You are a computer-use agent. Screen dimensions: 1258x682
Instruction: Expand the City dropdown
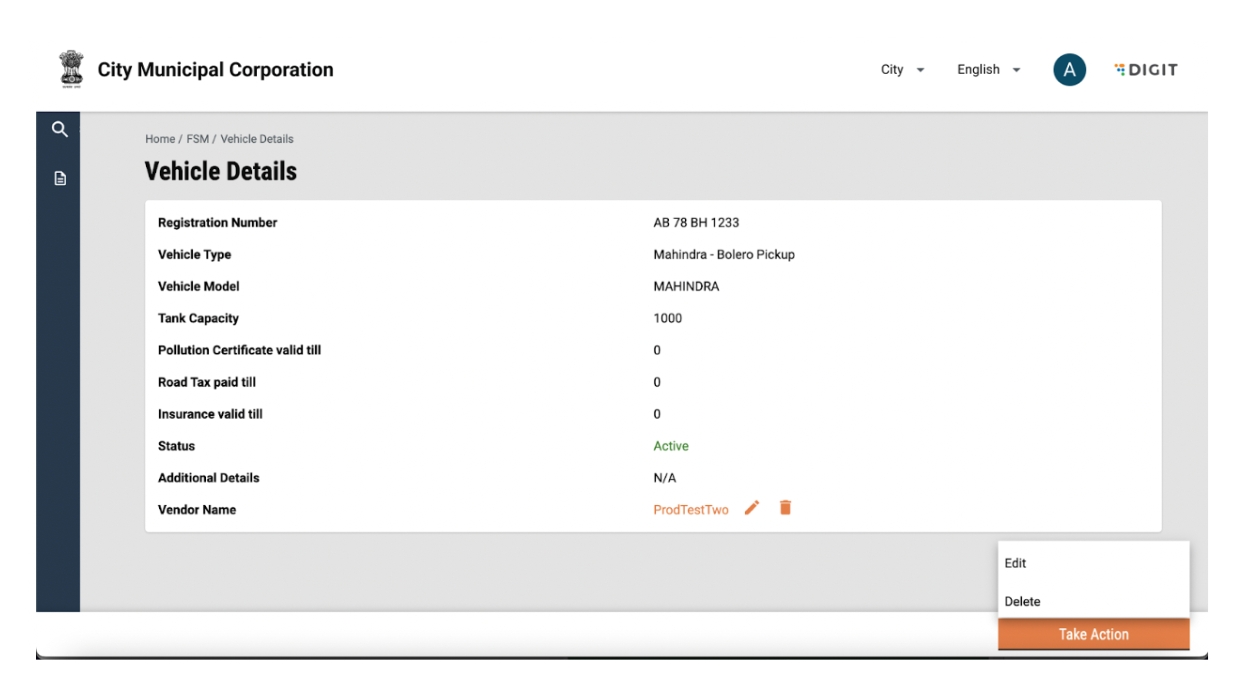click(x=902, y=69)
